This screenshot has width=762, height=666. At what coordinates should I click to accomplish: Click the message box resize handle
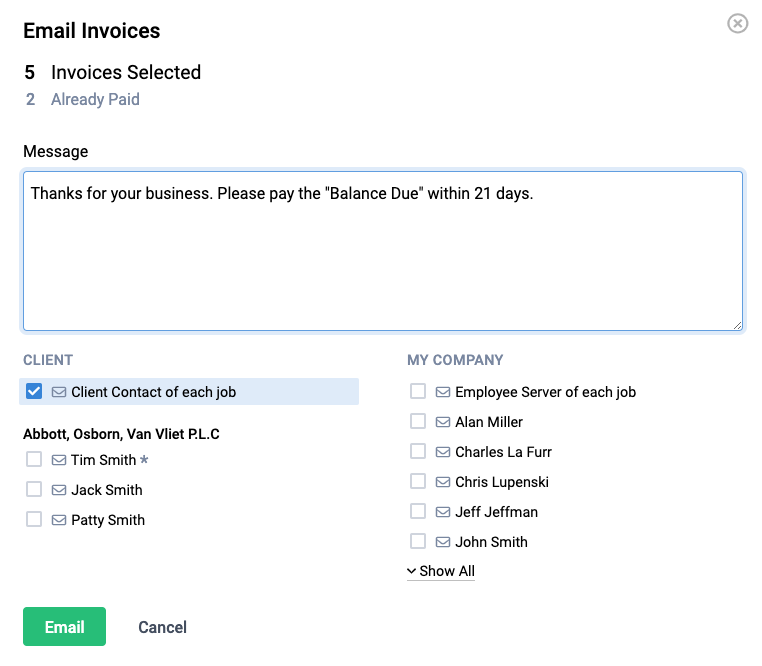[x=737, y=326]
